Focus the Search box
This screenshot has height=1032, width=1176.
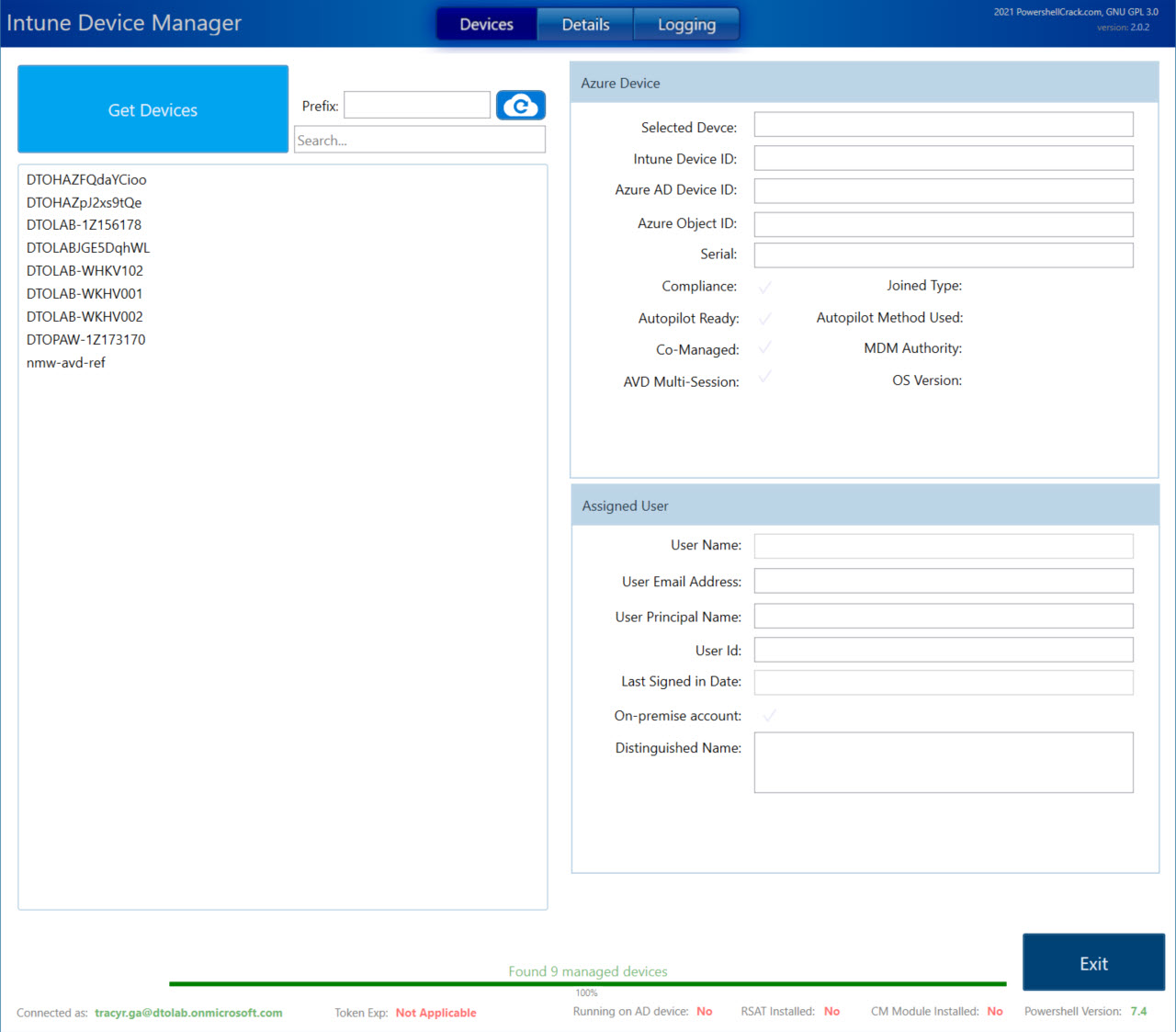[420, 140]
